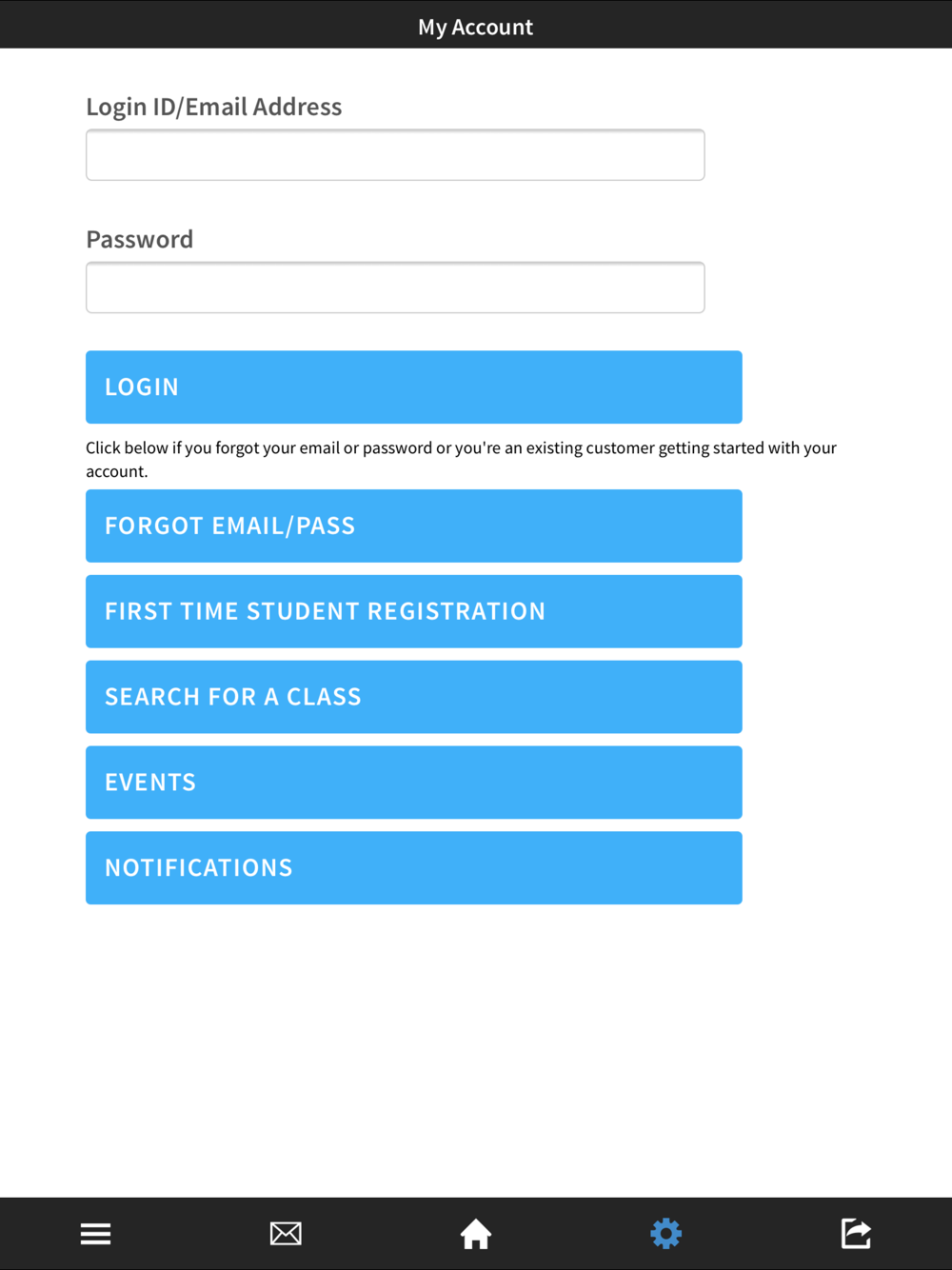
Task: Tap the share arrow icon
Action: pos(856,1234)
